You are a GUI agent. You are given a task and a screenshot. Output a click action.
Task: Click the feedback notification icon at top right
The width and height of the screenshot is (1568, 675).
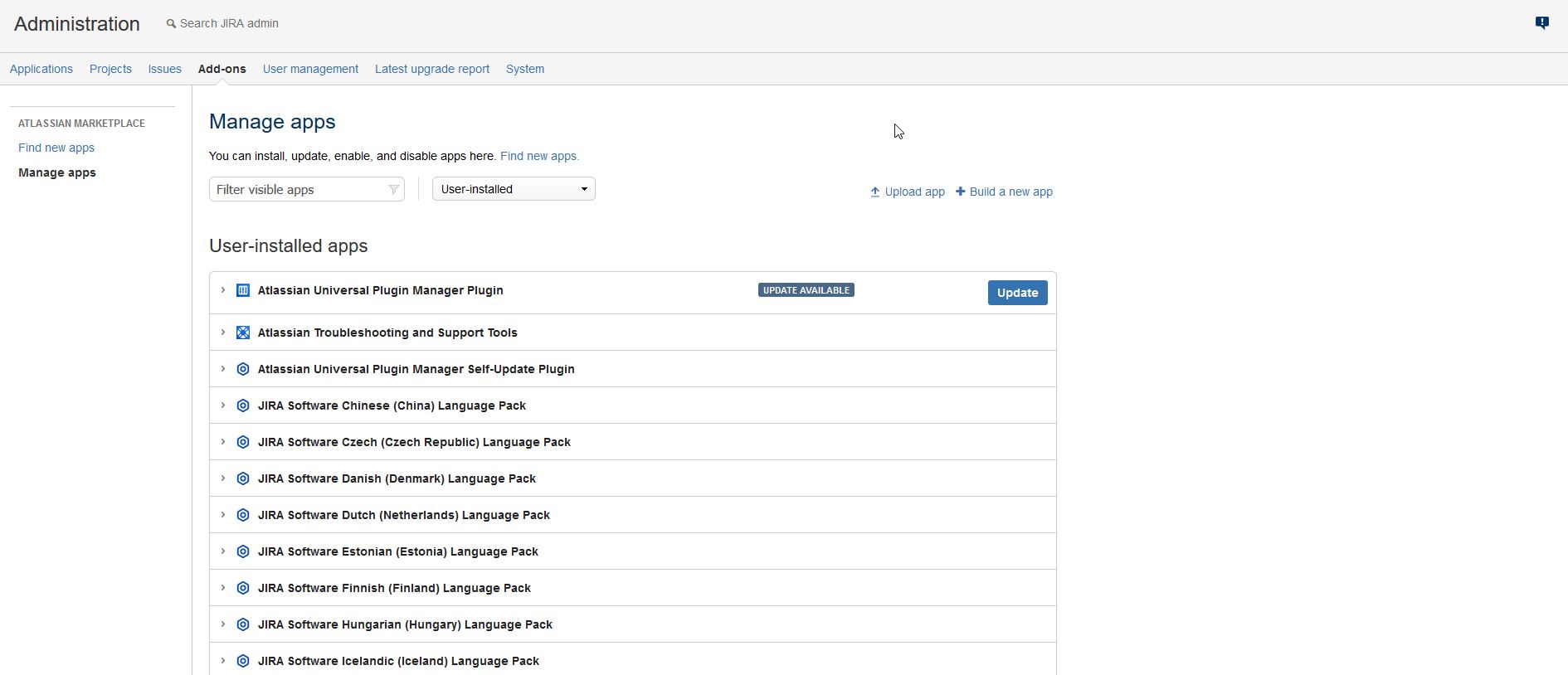pos(1541,23)
